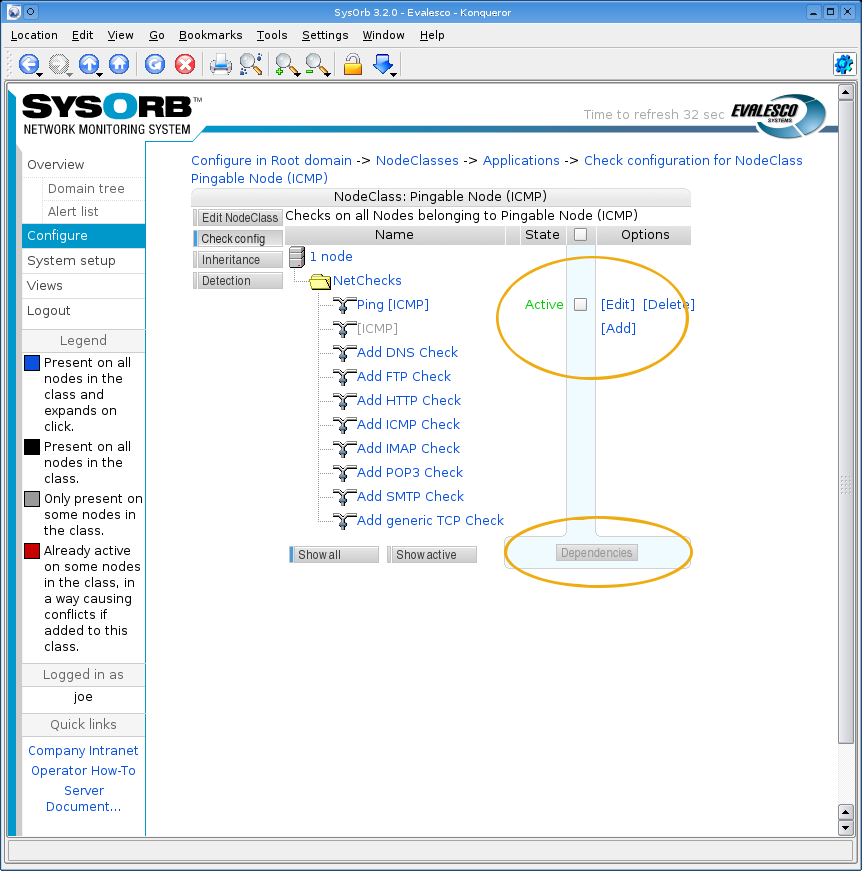Click the network icon beside Add DNS Check
The width and height of the screenshot is (862, 871).
pyautogui.click(x=344, y=353)
